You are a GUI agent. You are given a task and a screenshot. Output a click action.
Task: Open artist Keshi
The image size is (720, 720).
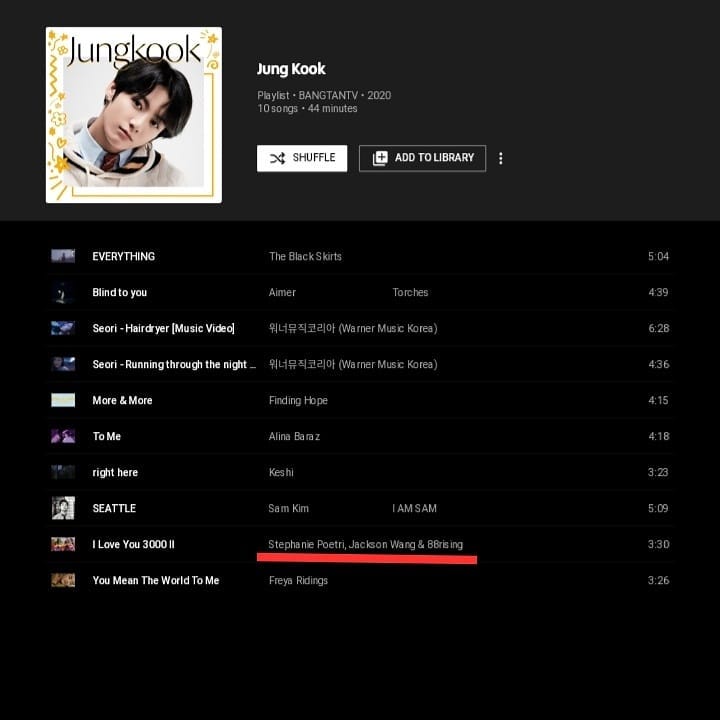tap(281, 472)
